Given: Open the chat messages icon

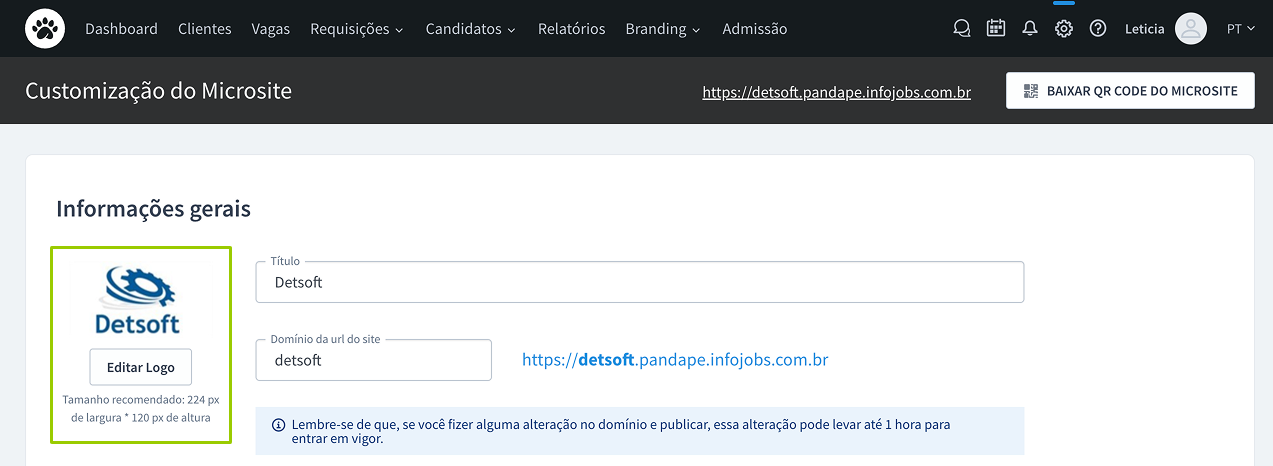Looking at the screenshot, I should click(x=962, y=29).
